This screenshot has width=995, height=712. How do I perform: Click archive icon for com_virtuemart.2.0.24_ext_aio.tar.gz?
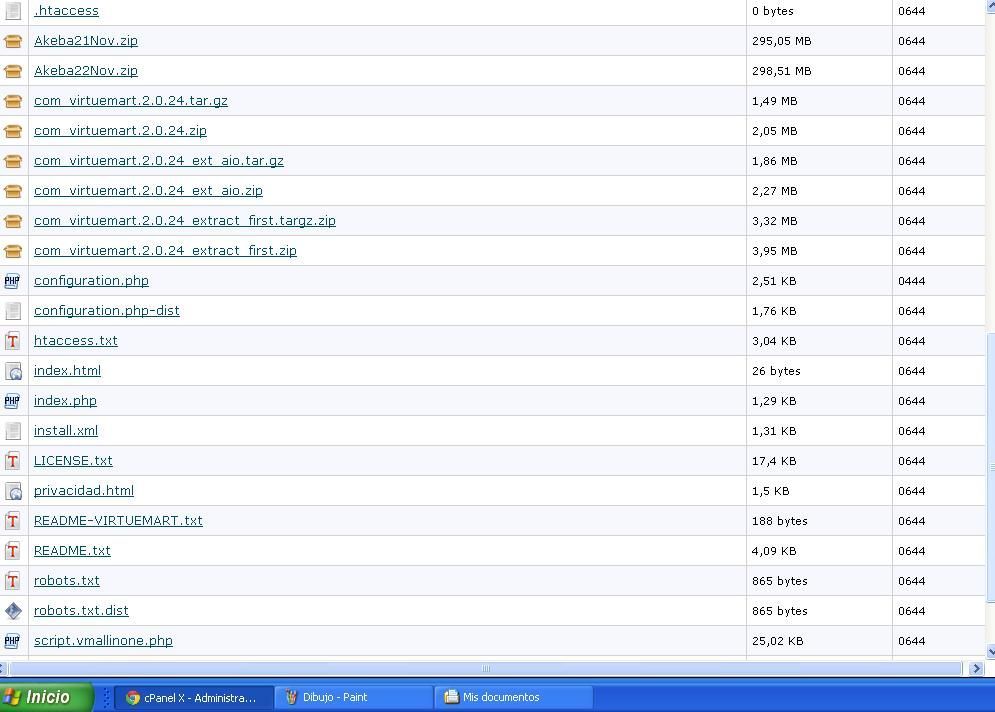coord(13,161)
